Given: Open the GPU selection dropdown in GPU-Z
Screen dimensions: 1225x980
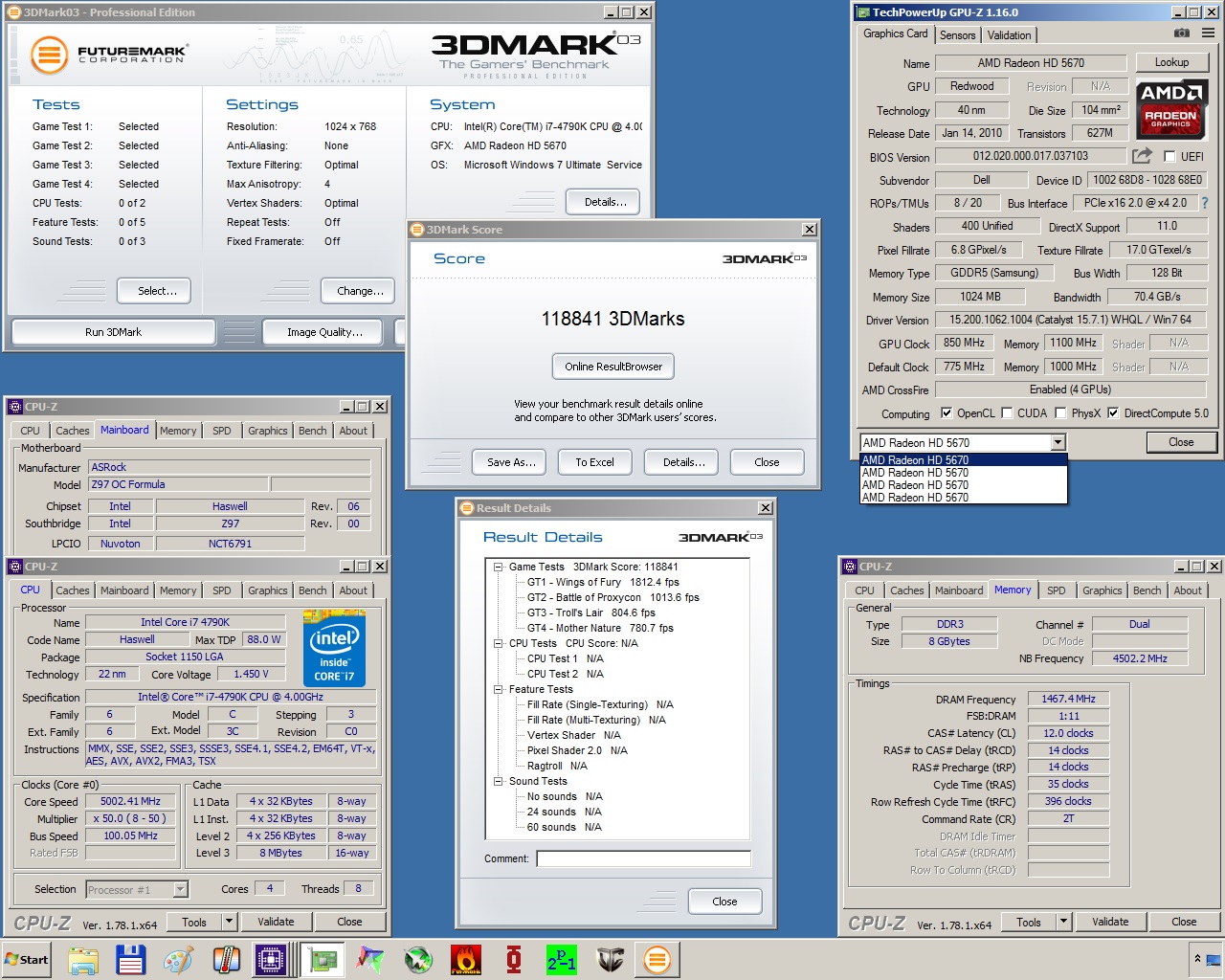Looking at the screenshot, I should point(1058,442).
